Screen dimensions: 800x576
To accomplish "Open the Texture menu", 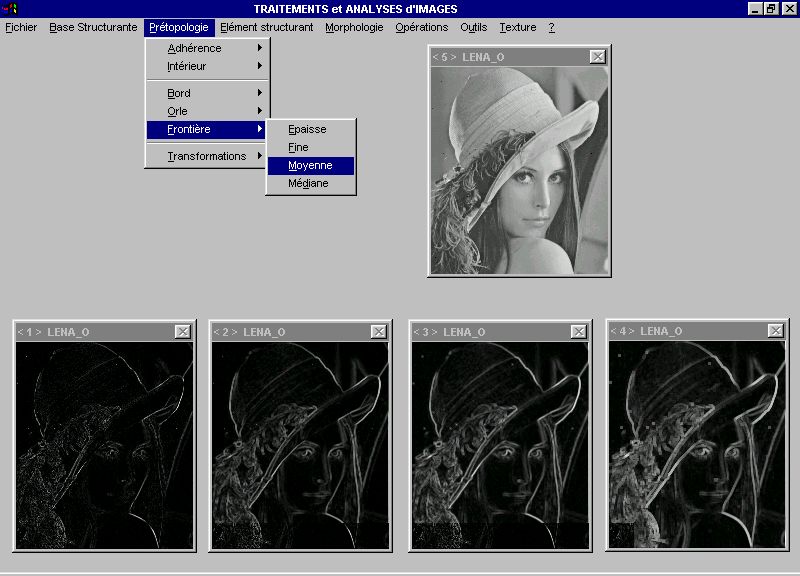I will tap(517, 28).
